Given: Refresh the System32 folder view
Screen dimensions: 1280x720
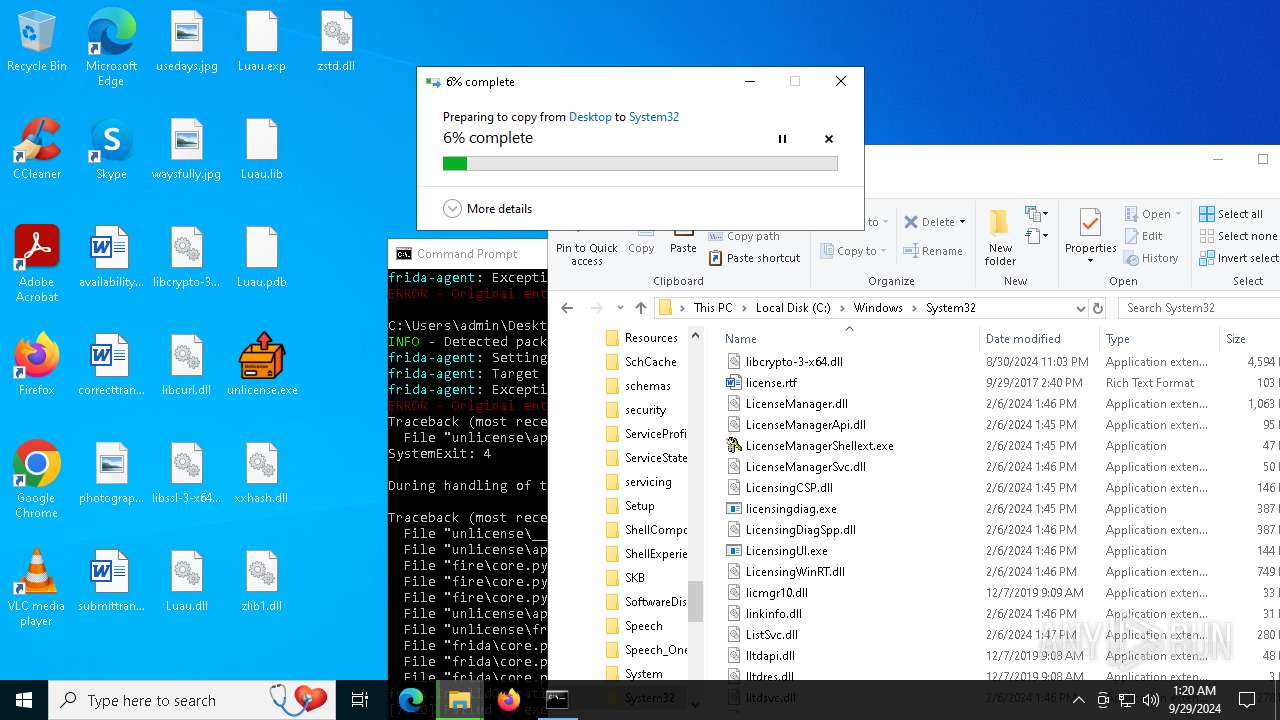Looking at the screenshot, I should [x=1098, y=308].
